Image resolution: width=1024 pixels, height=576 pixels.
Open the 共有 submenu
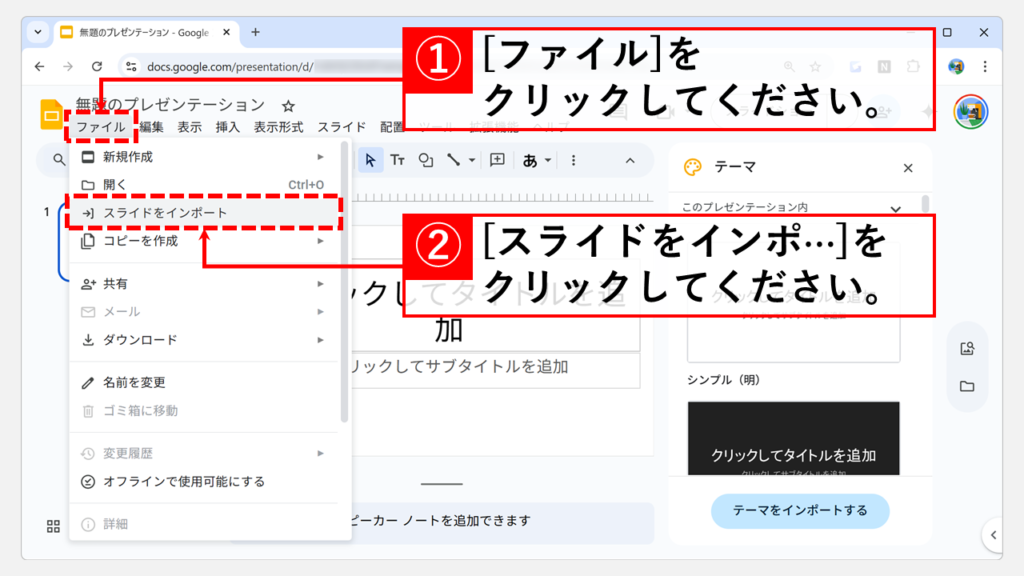click(x=204, y=283)
